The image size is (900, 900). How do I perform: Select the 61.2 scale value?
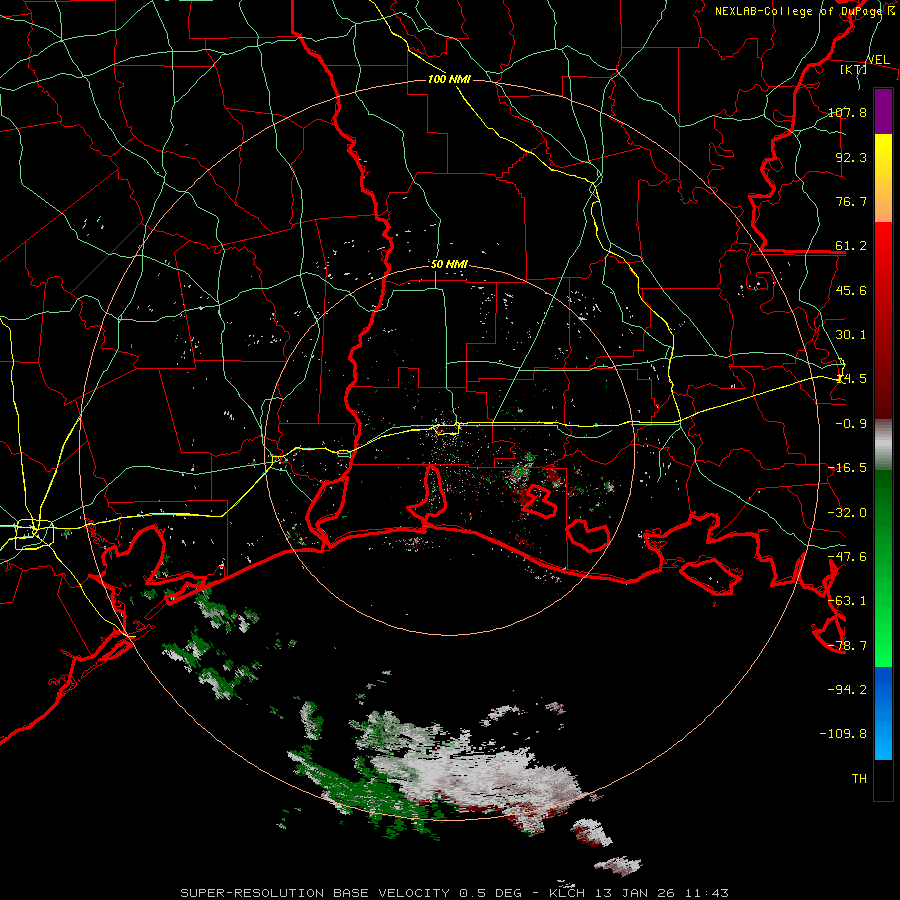(x=851, y=246)
